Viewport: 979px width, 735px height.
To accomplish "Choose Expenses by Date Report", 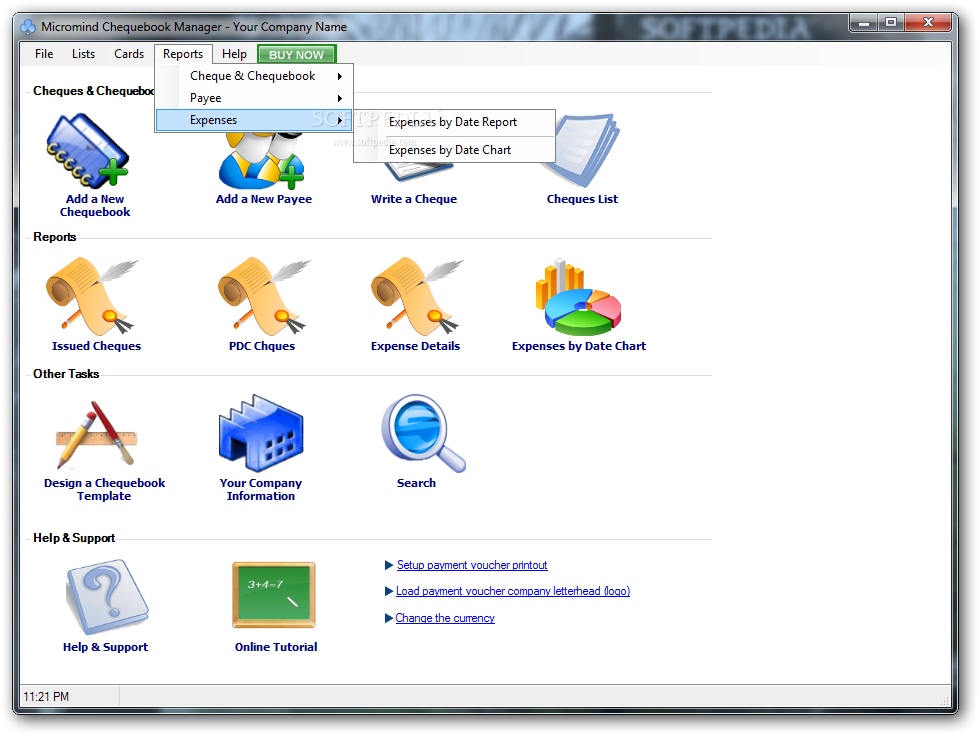I will click(x=454, y=122).
